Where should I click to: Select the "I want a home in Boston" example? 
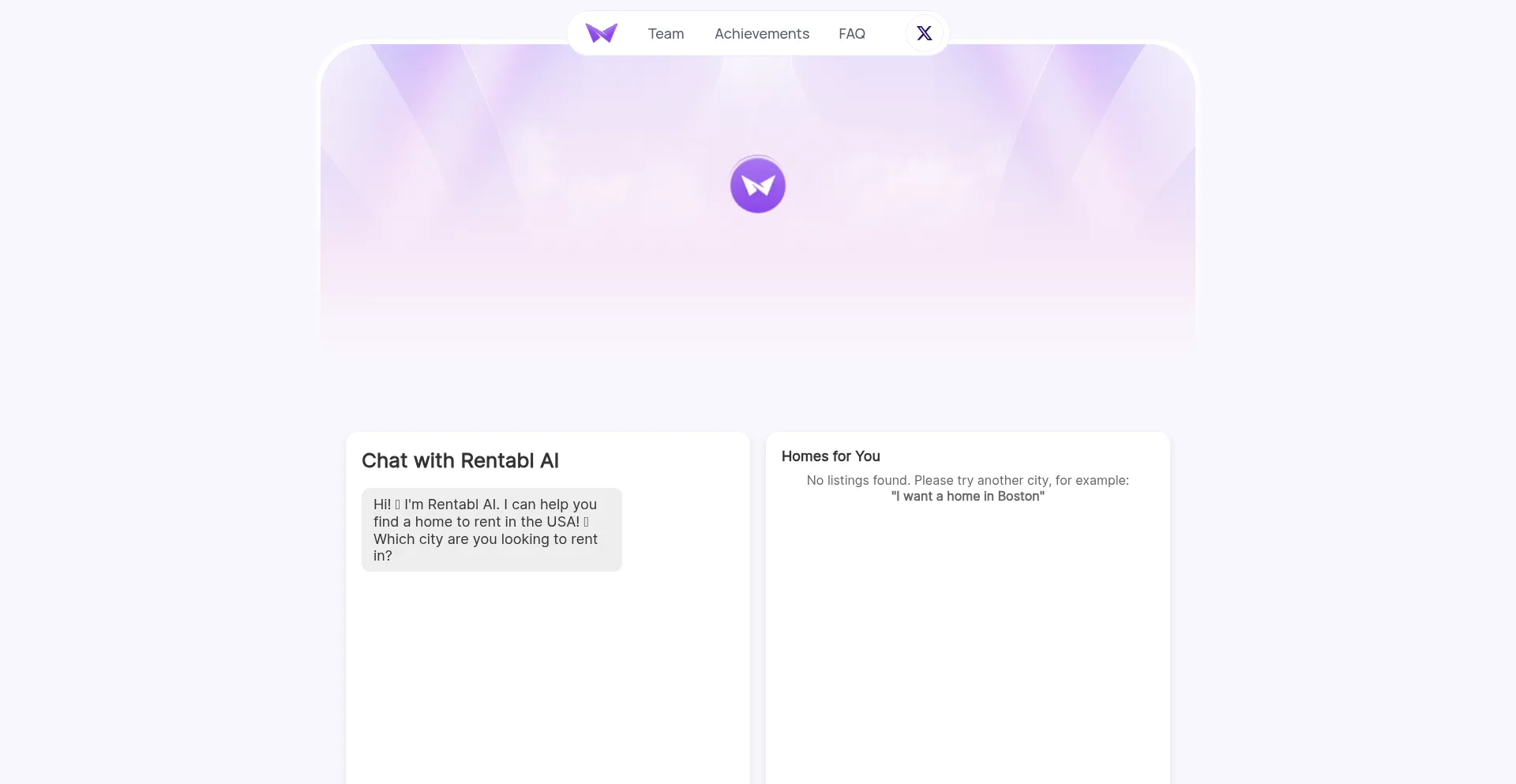click(967, 497)
